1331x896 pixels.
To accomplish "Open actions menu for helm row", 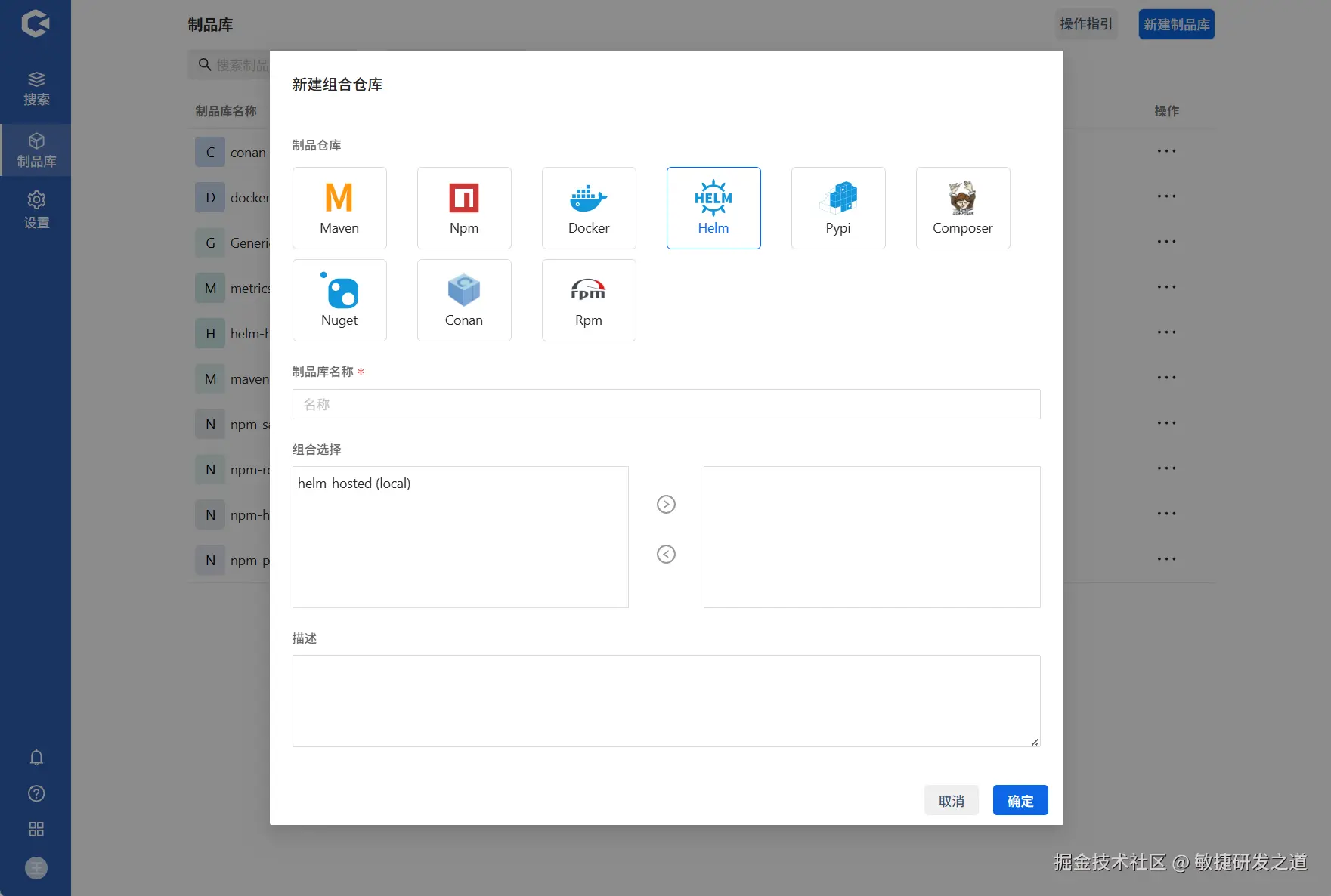I will click(1166, 332).
